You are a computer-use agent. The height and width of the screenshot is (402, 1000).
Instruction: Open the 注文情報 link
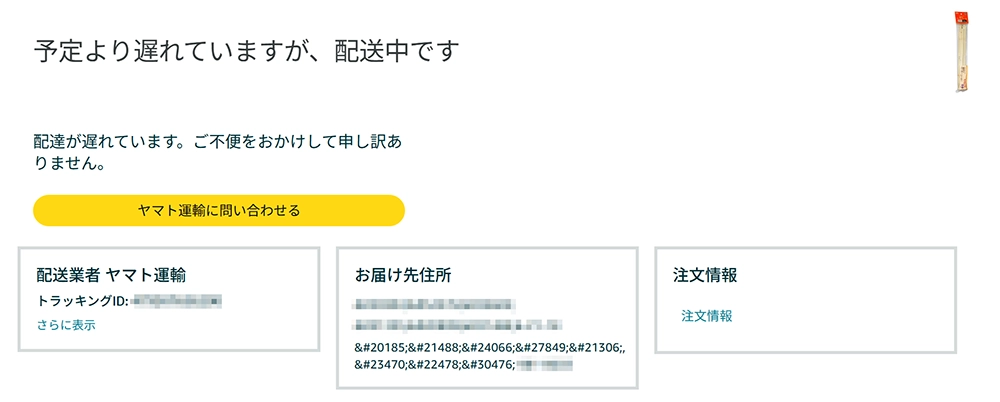pyautogui.click(x=707, y=316)
